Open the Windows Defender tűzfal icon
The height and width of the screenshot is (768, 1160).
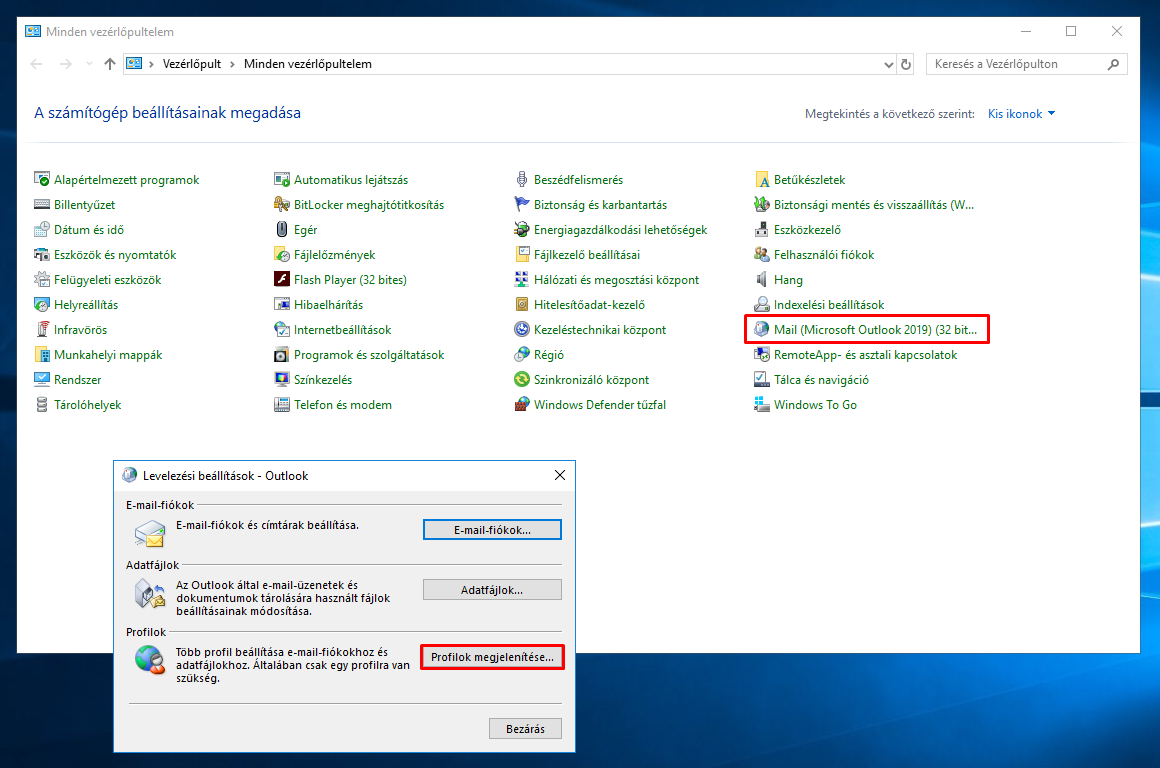tap(522, 405)
